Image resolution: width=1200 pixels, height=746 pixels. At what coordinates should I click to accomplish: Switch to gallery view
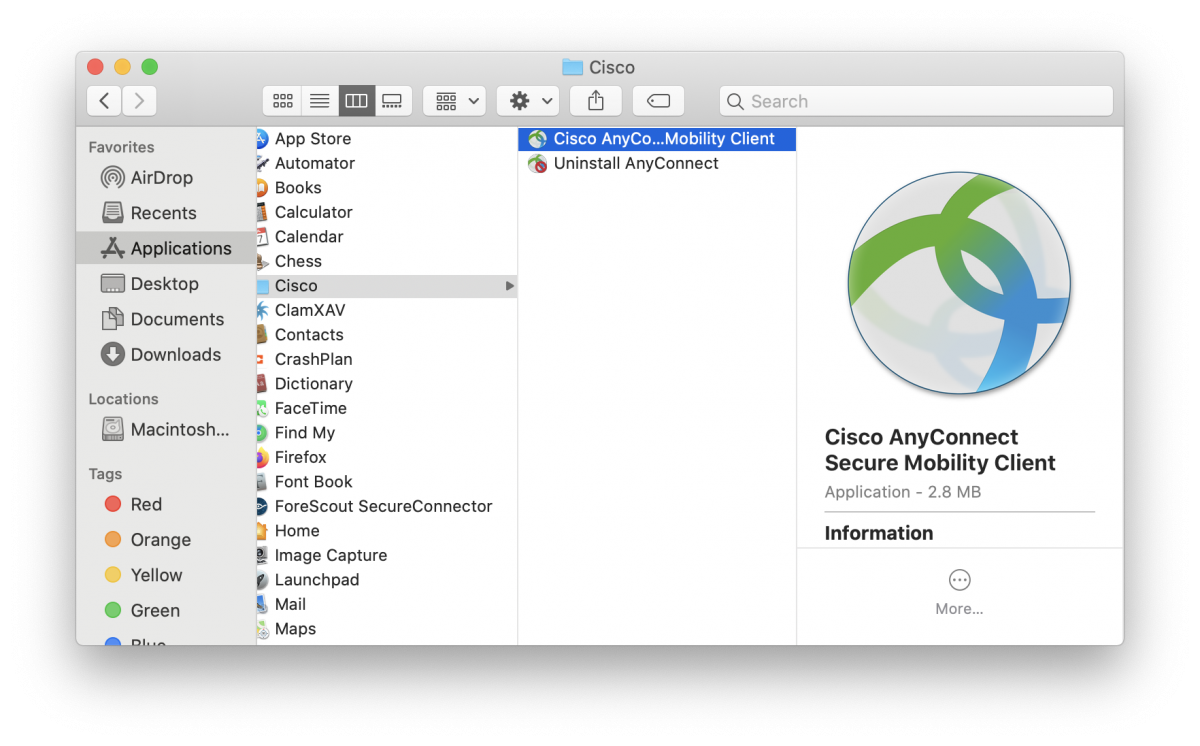(x=392, y=101)
